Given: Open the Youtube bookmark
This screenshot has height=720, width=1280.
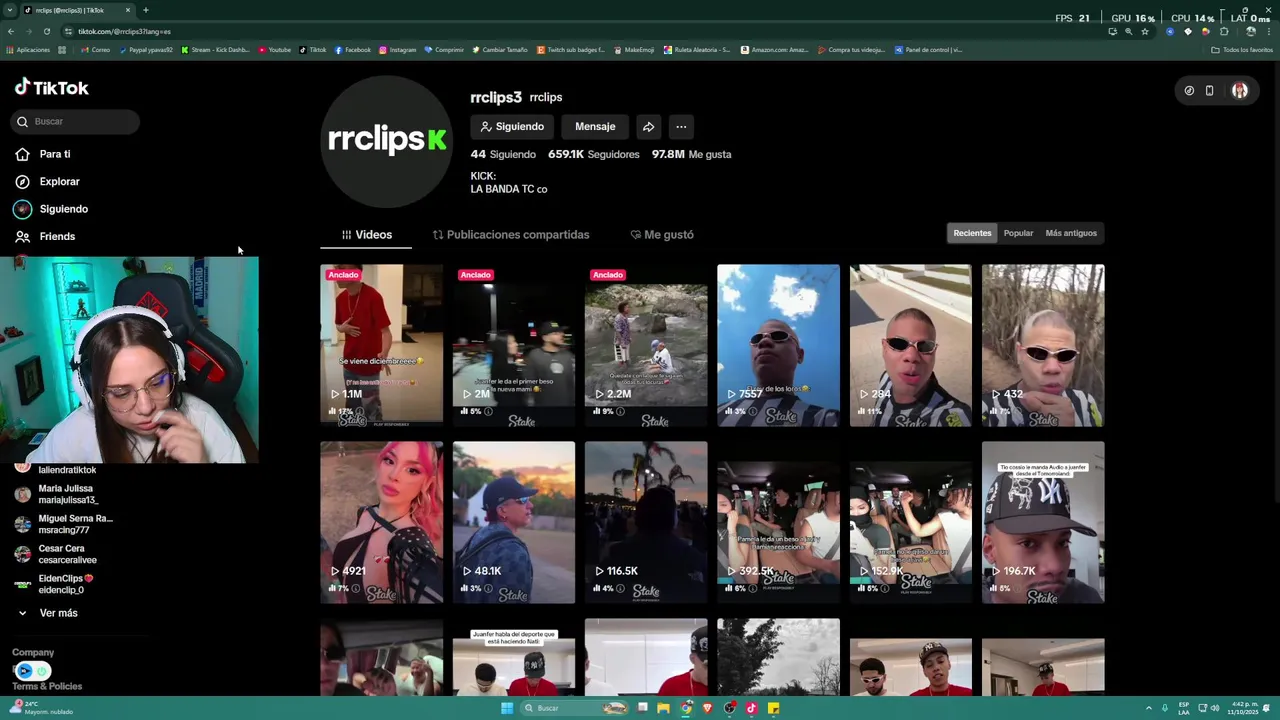Looking at the screenshot, I should point(275,50).
